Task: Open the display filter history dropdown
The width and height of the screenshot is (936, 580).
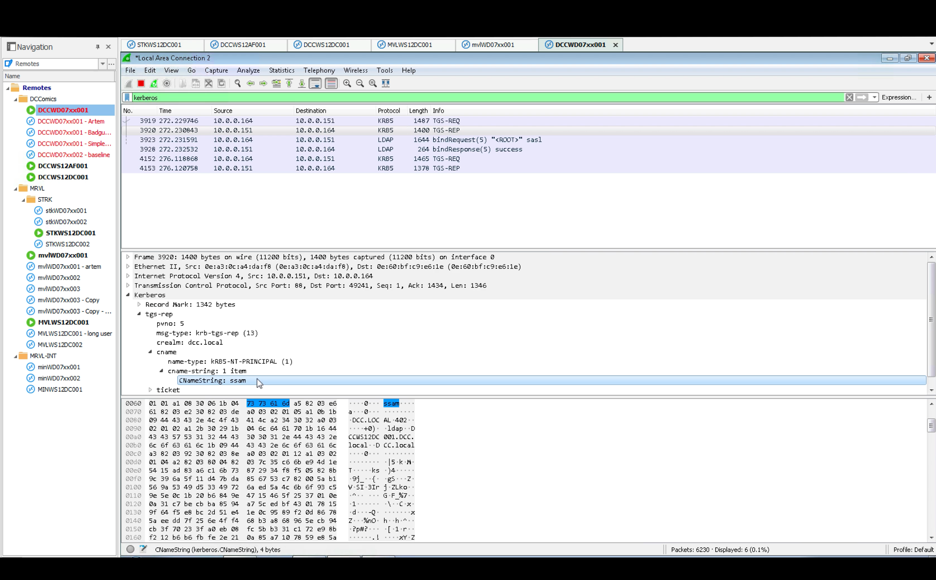Action: [x=875, y=97]
